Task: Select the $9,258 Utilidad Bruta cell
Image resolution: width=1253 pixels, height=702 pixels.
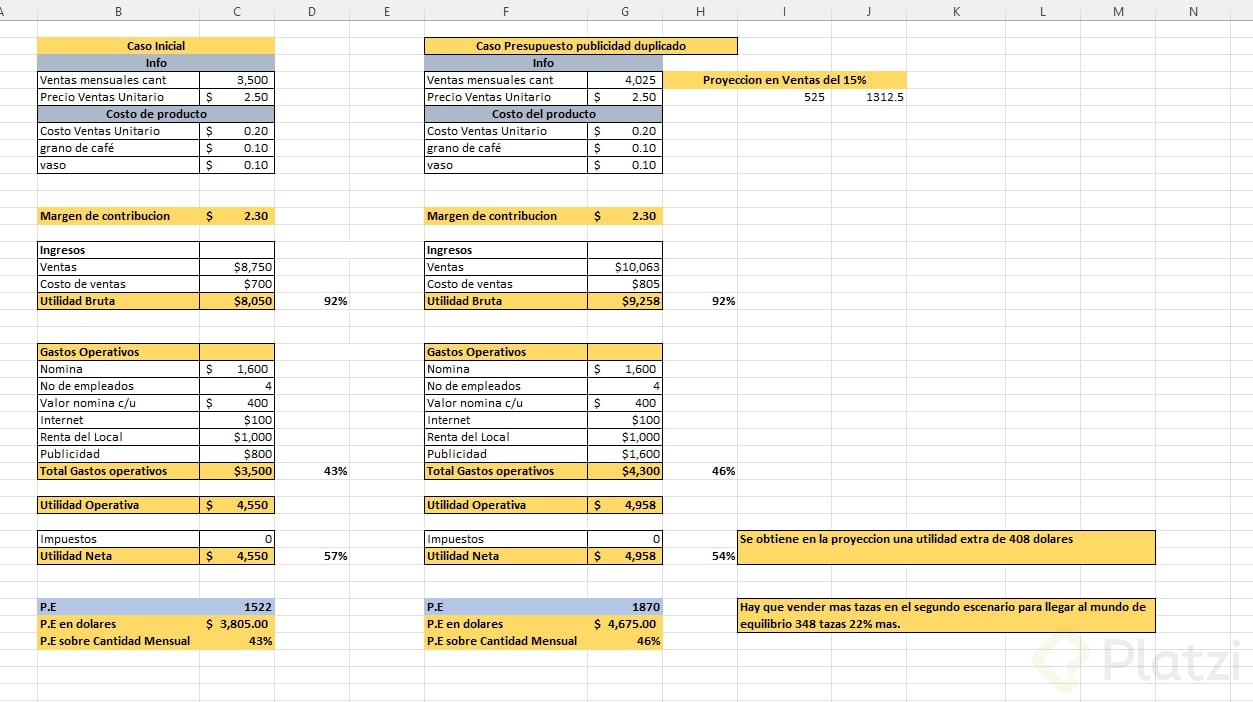Action: (625, 301)
